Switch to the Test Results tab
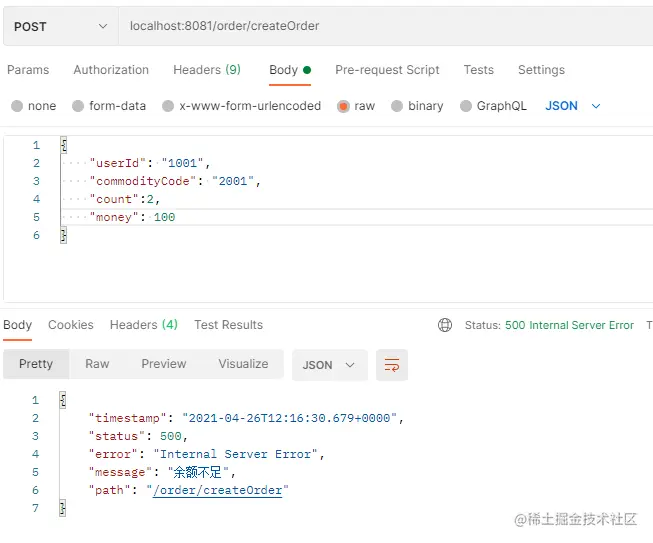This screenshot has width=653, height=543. [228, 325]
